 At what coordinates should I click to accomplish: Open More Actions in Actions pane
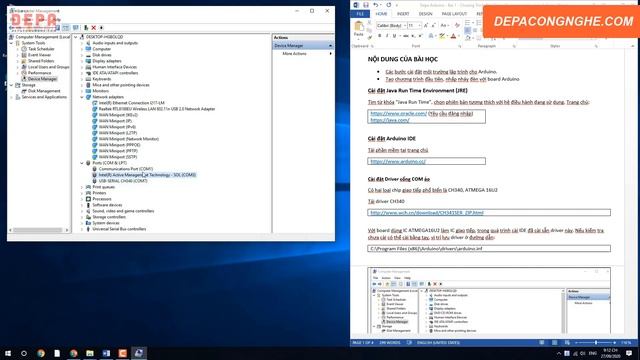click(294, 53)
